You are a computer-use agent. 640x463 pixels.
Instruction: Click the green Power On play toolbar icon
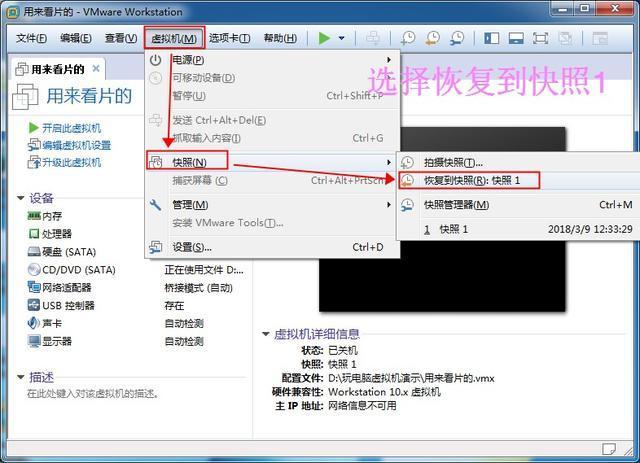(324, 38)
